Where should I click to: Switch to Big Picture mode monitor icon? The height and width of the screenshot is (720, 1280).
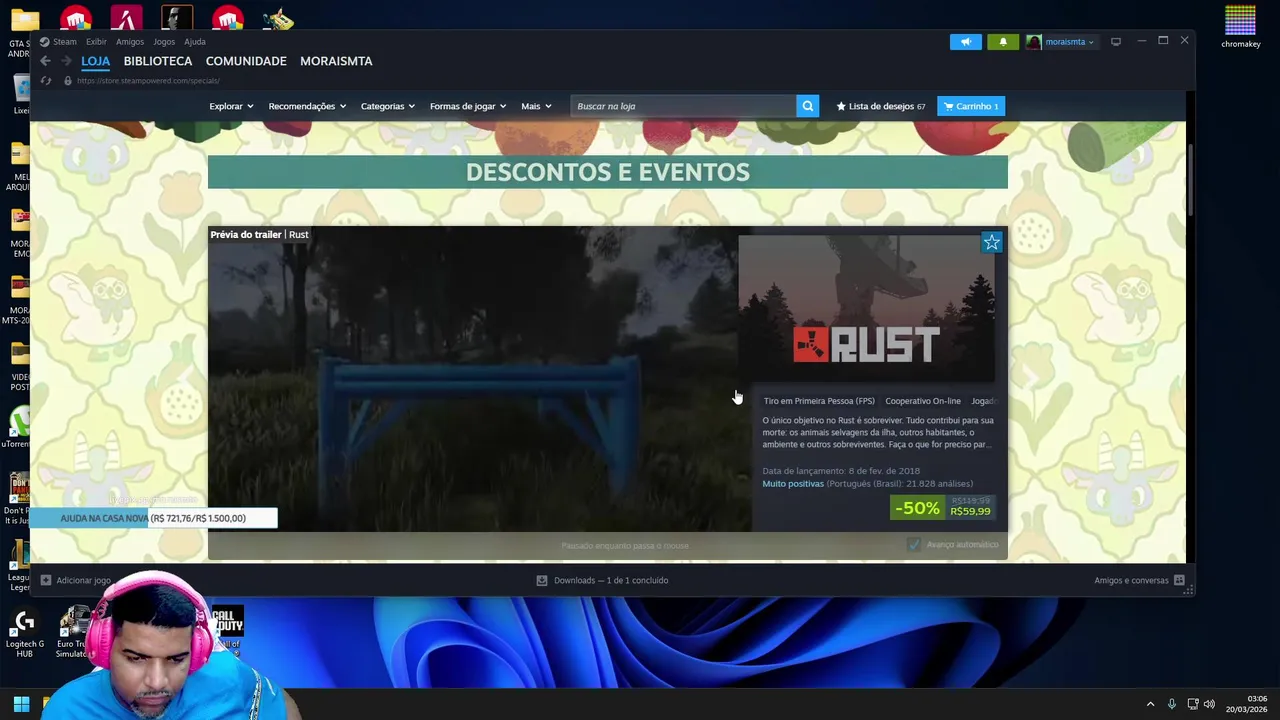1116,41
